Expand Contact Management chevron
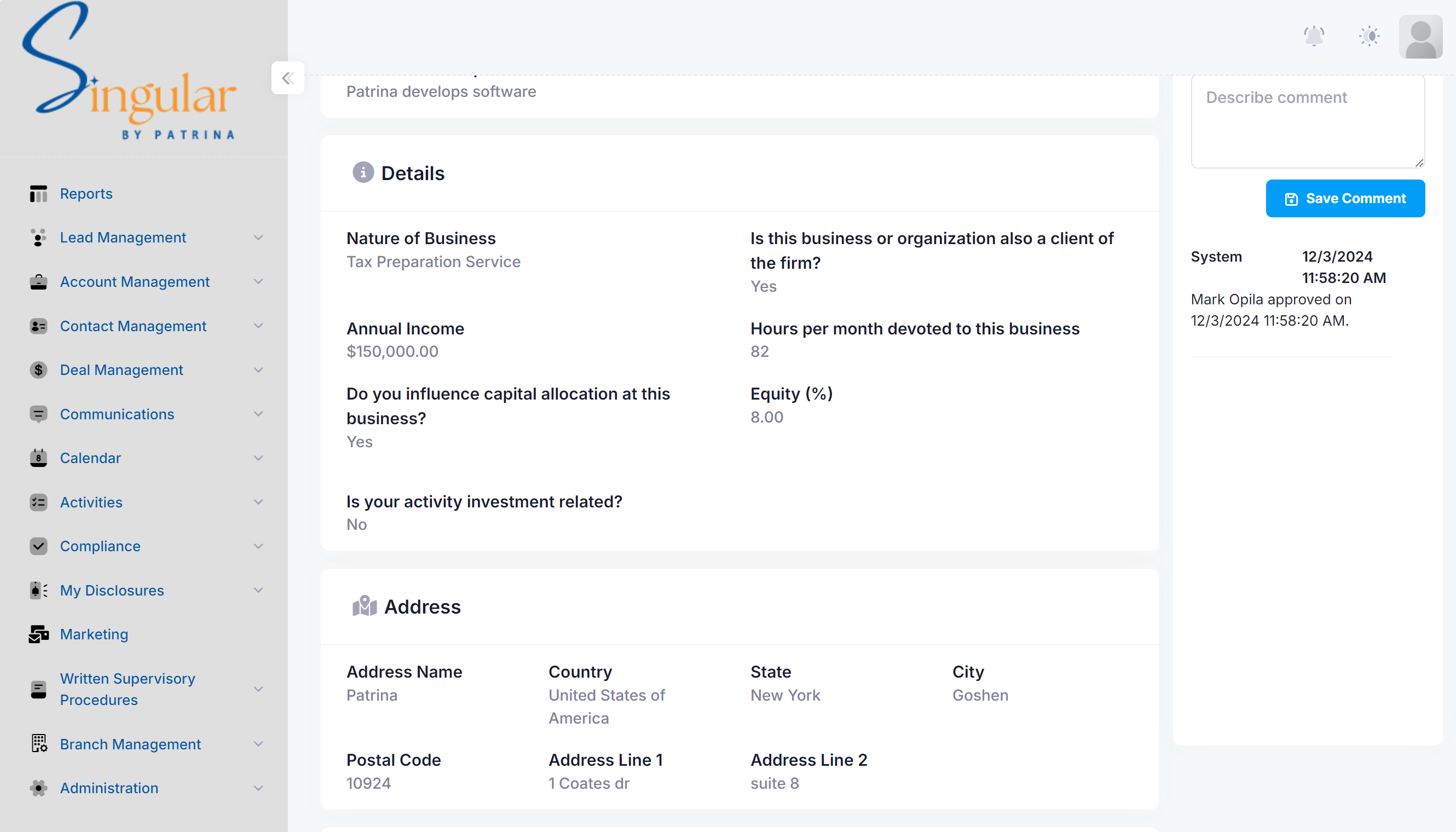 [258, 326]
